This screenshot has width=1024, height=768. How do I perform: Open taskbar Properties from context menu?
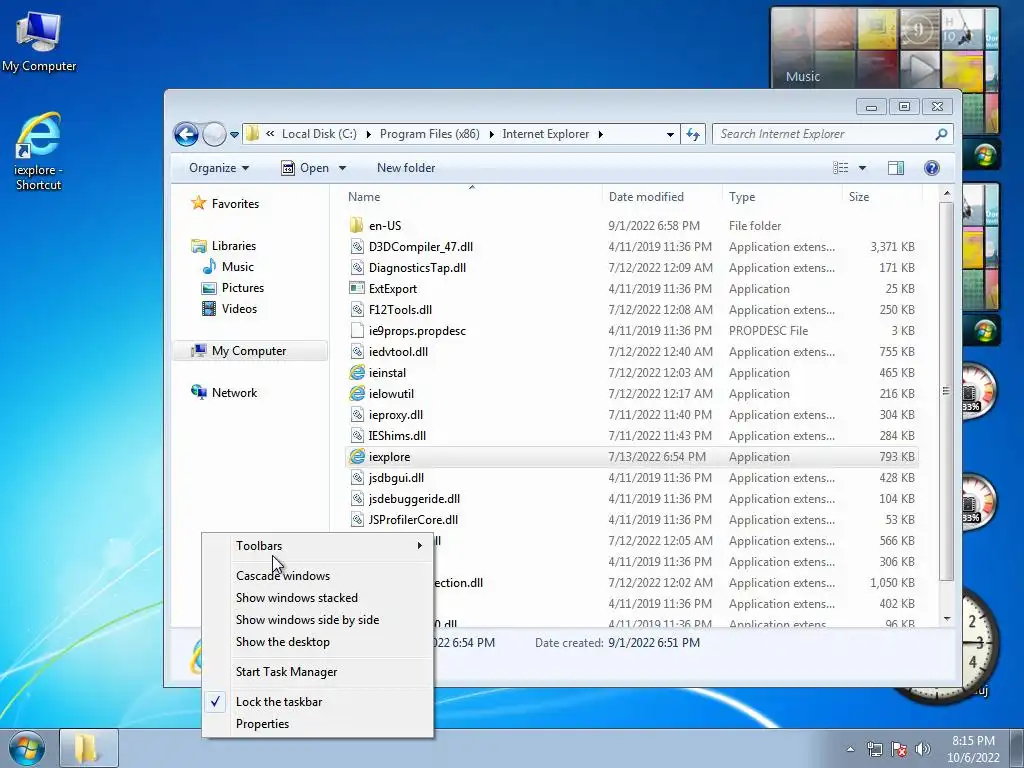317,724
